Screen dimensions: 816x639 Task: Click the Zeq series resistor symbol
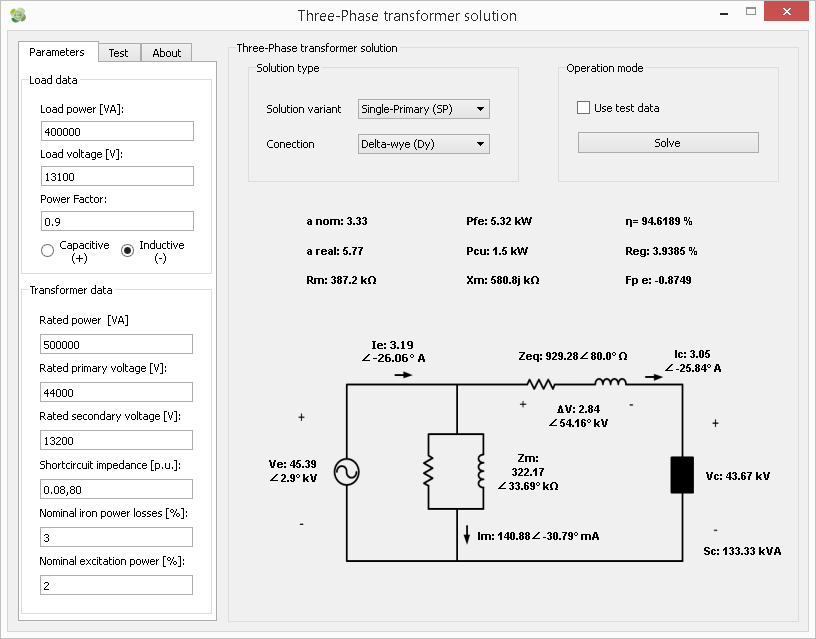541,385
